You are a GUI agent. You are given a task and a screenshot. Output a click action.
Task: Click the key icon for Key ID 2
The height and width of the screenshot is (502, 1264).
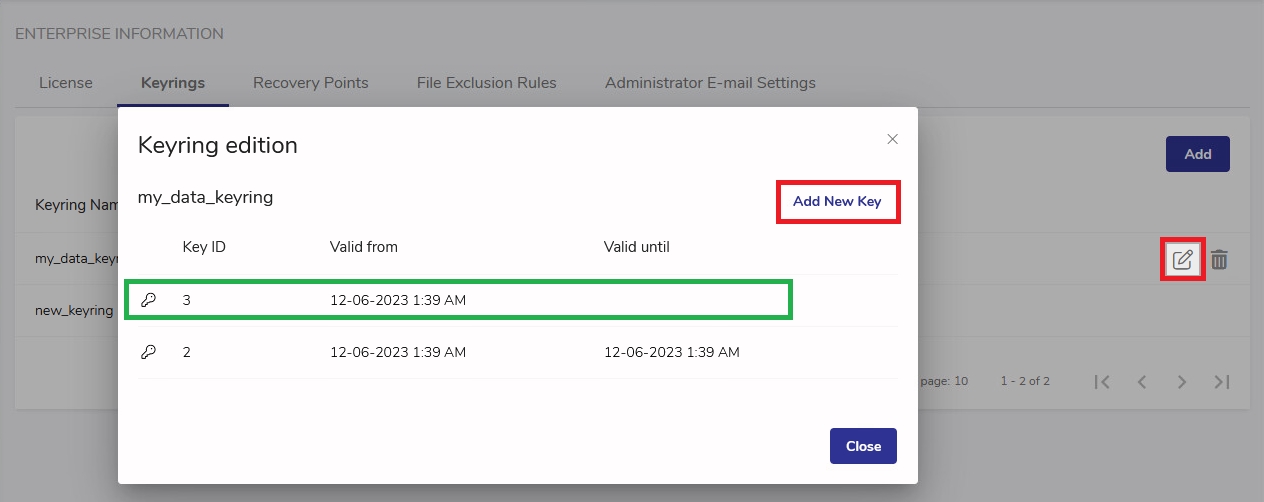148,352
